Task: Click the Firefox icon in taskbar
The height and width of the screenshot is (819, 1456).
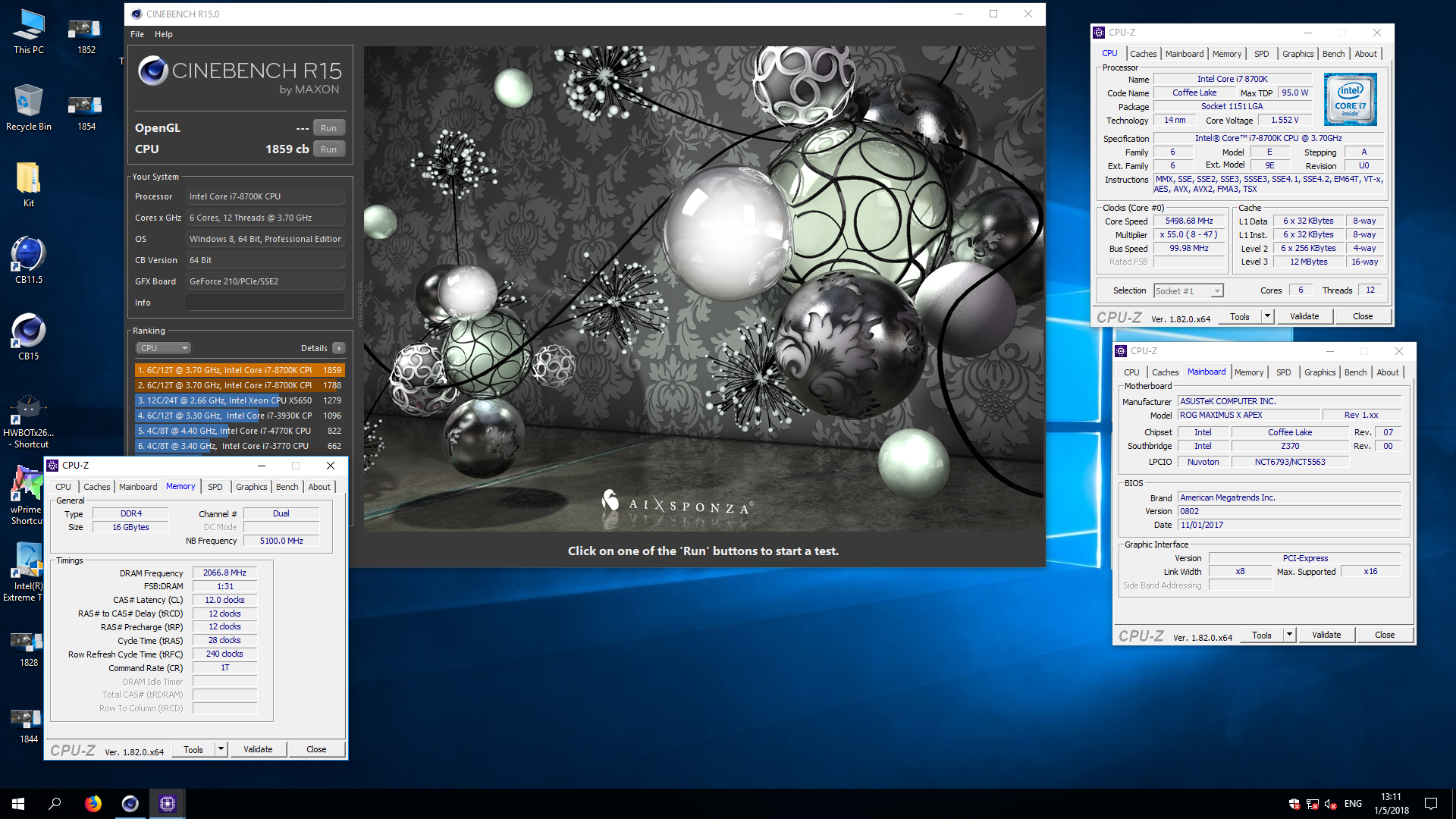Action: click(x=93, y=803)
